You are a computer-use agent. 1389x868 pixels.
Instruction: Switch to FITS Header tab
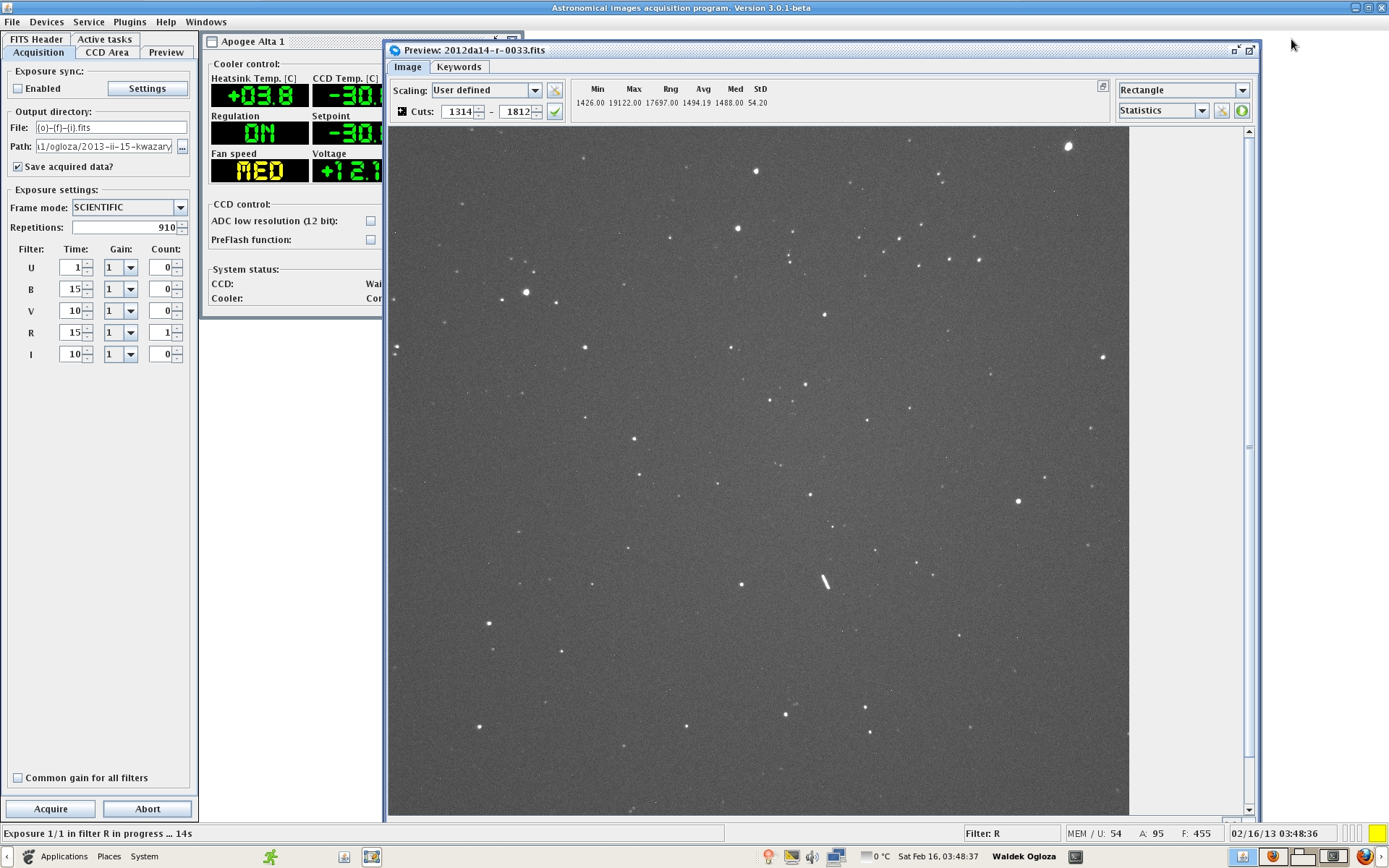(36, 40)
